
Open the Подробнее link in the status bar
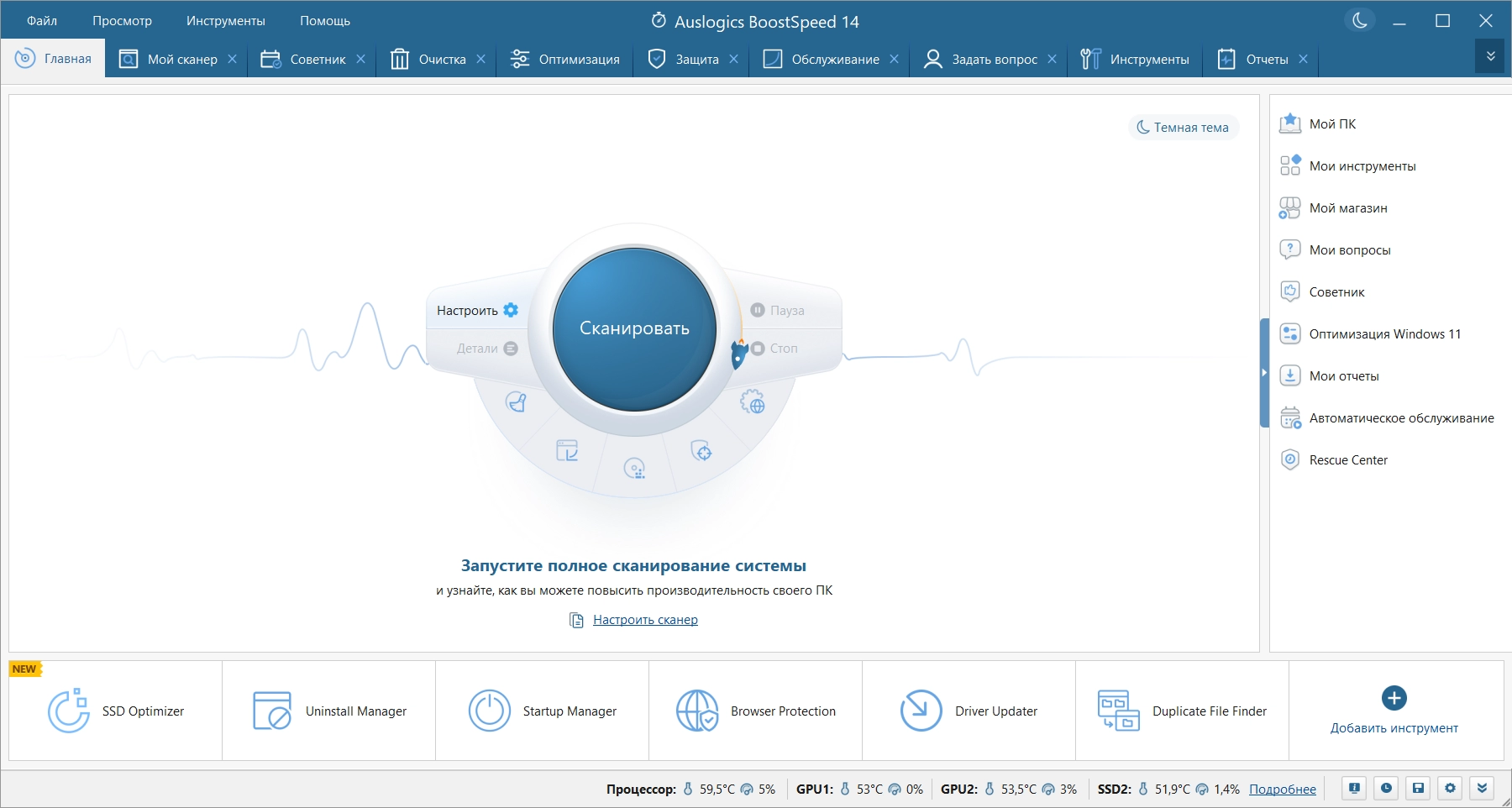(x=1283, y=790)
